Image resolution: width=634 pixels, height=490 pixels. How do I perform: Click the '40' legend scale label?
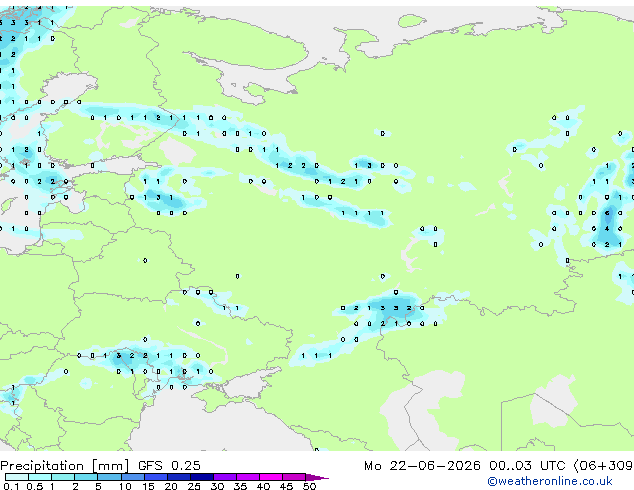click(x=263, y=486)
